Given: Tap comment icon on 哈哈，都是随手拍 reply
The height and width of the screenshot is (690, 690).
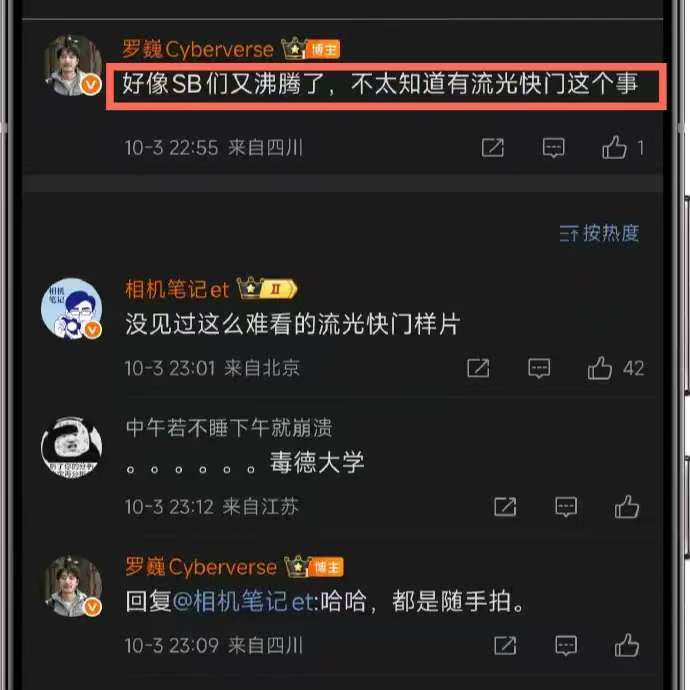Looking at the screenshot, I should click(x=566, y=646).
